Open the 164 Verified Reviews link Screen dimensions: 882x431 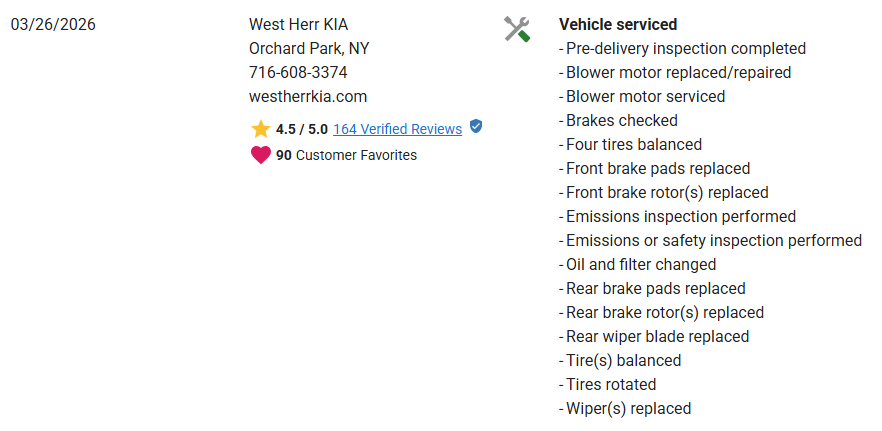click(397, 129)
